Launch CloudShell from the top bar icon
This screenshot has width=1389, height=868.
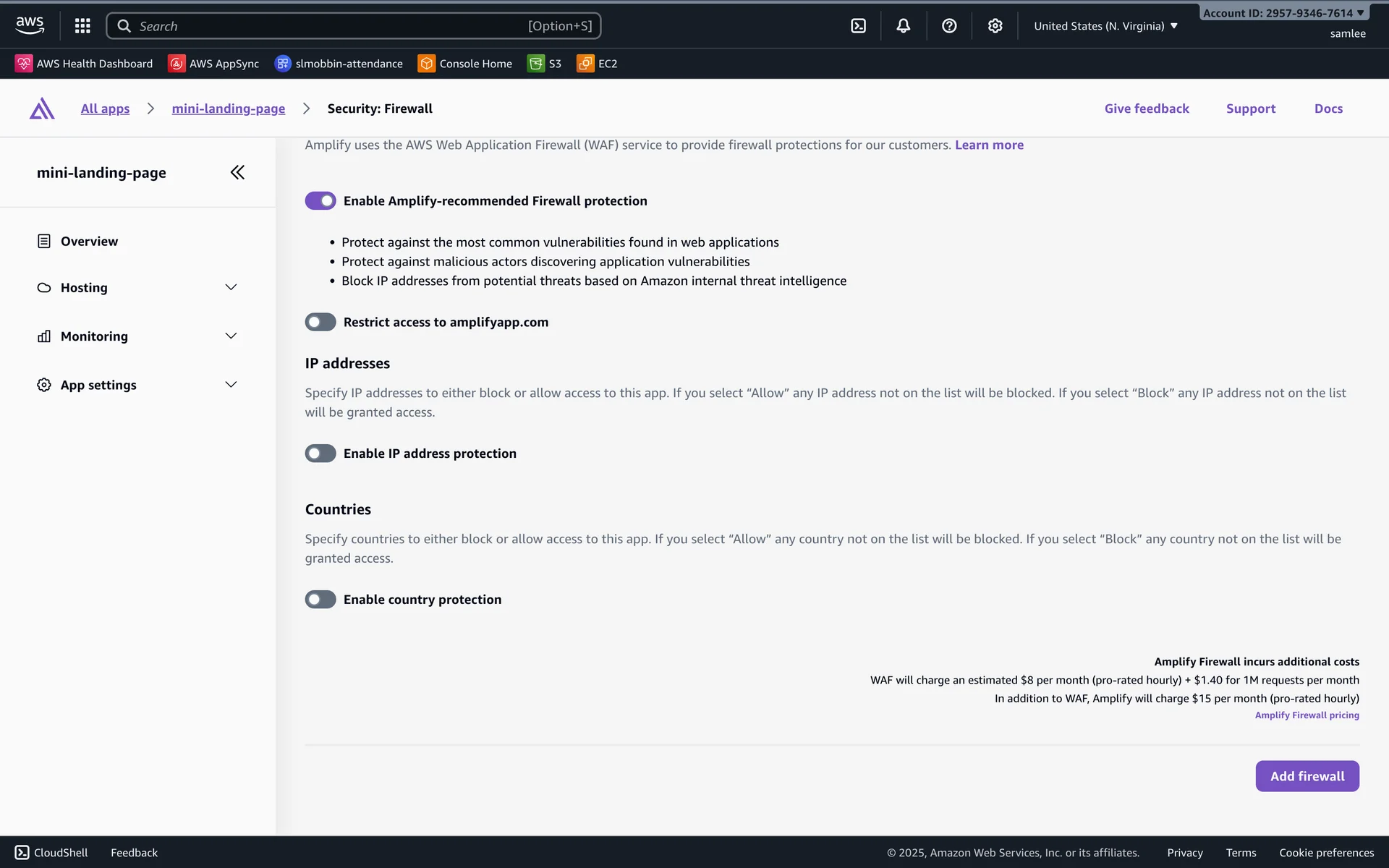[x=858, y=26]
